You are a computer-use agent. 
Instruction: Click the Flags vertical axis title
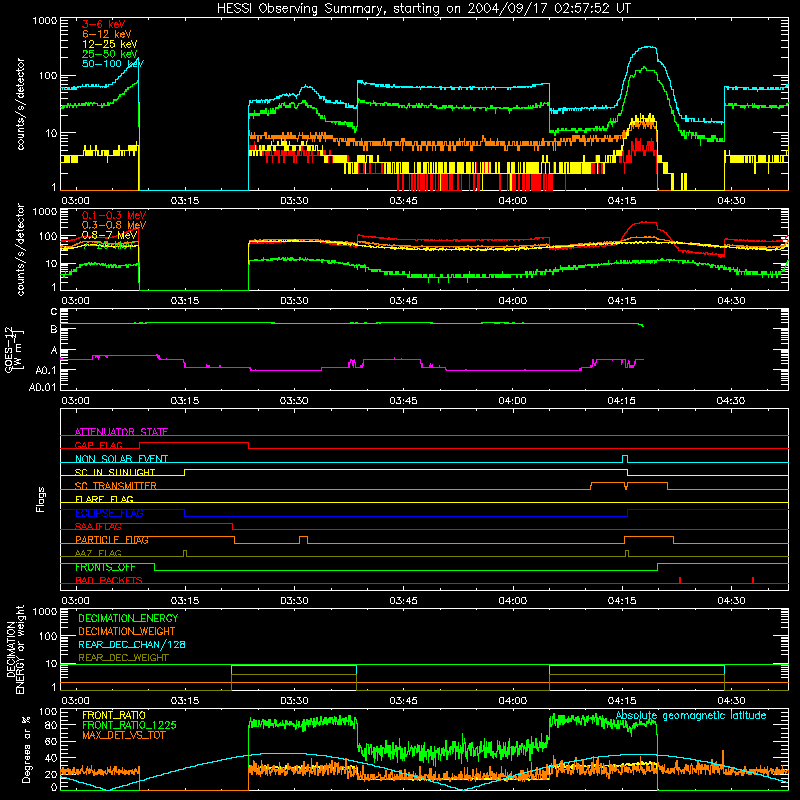coord(41,499)
